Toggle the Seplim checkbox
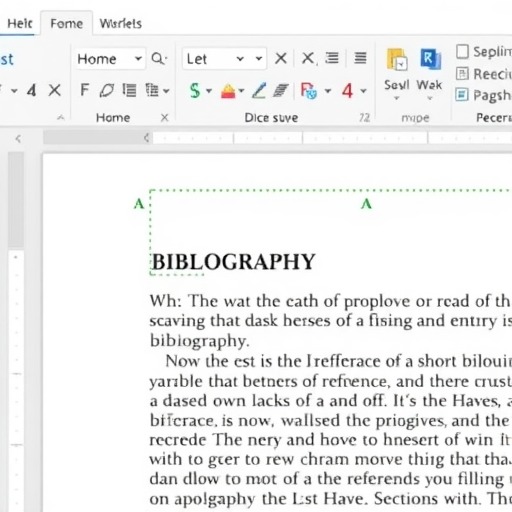The image size is (512, 512). (x=462, y=52)
